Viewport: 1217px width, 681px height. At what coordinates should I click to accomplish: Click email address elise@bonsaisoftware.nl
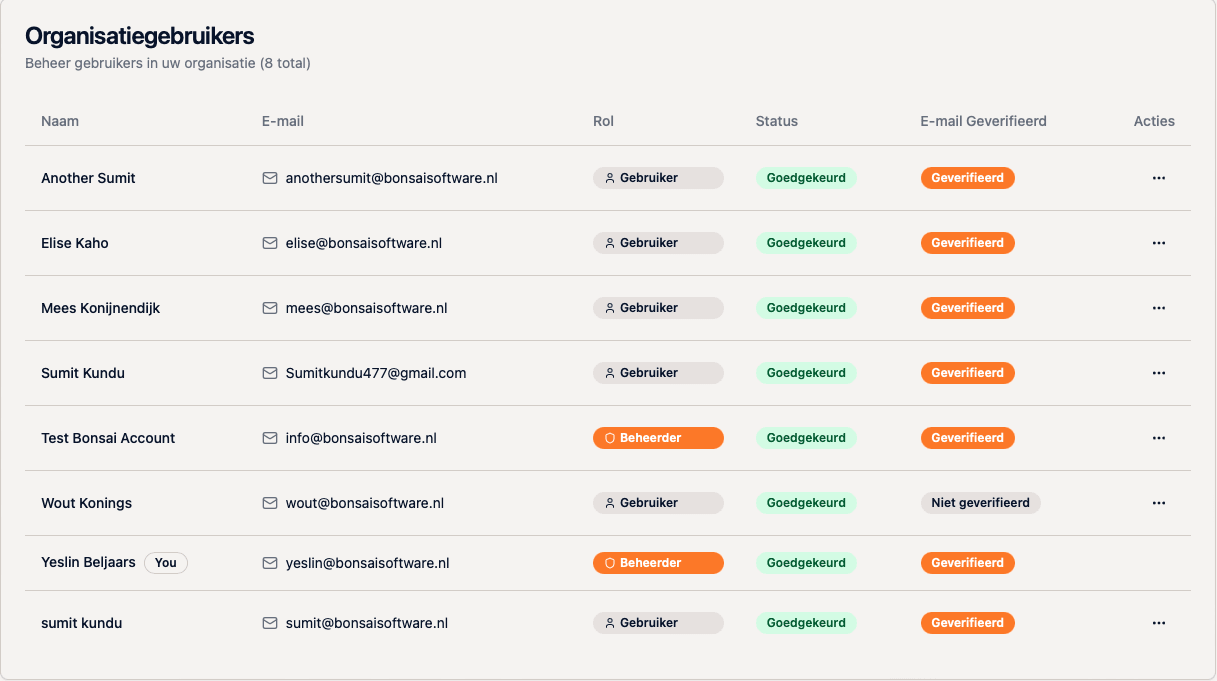[364, 243]
